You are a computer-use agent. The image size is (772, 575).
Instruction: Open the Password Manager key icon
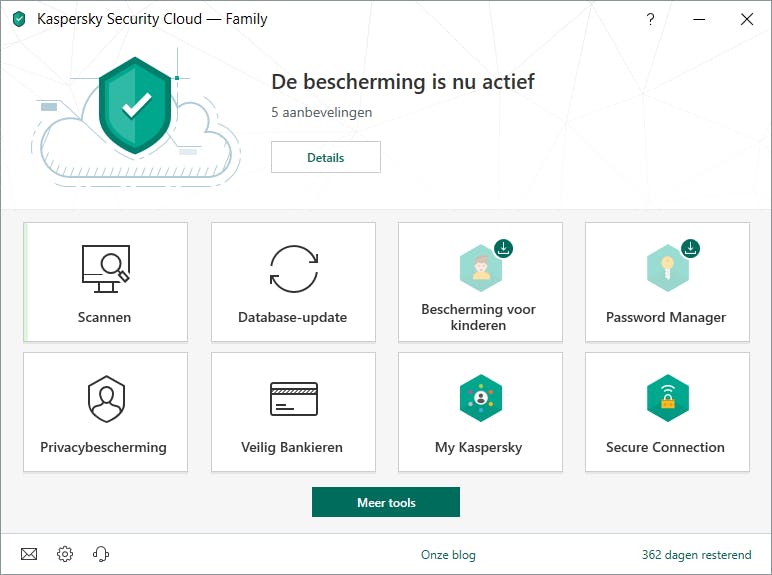666,269
